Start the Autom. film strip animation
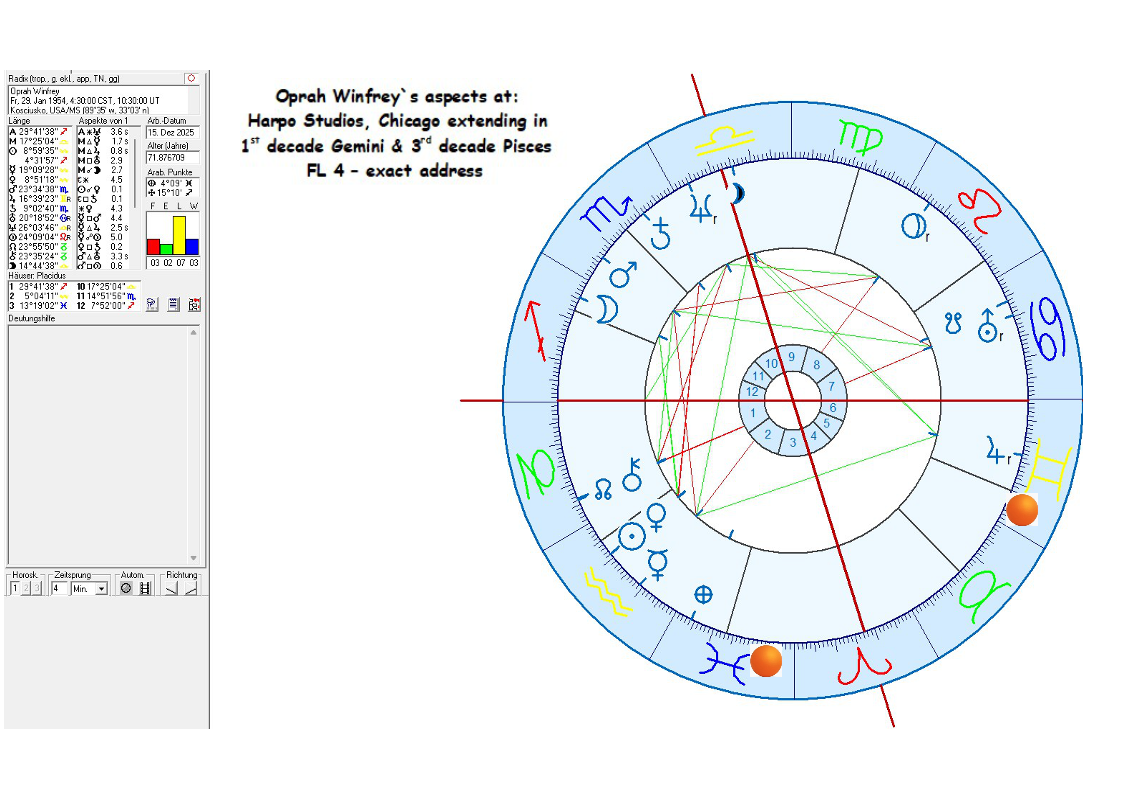This screenshot has height=794, width=1123. coord(144,589)
